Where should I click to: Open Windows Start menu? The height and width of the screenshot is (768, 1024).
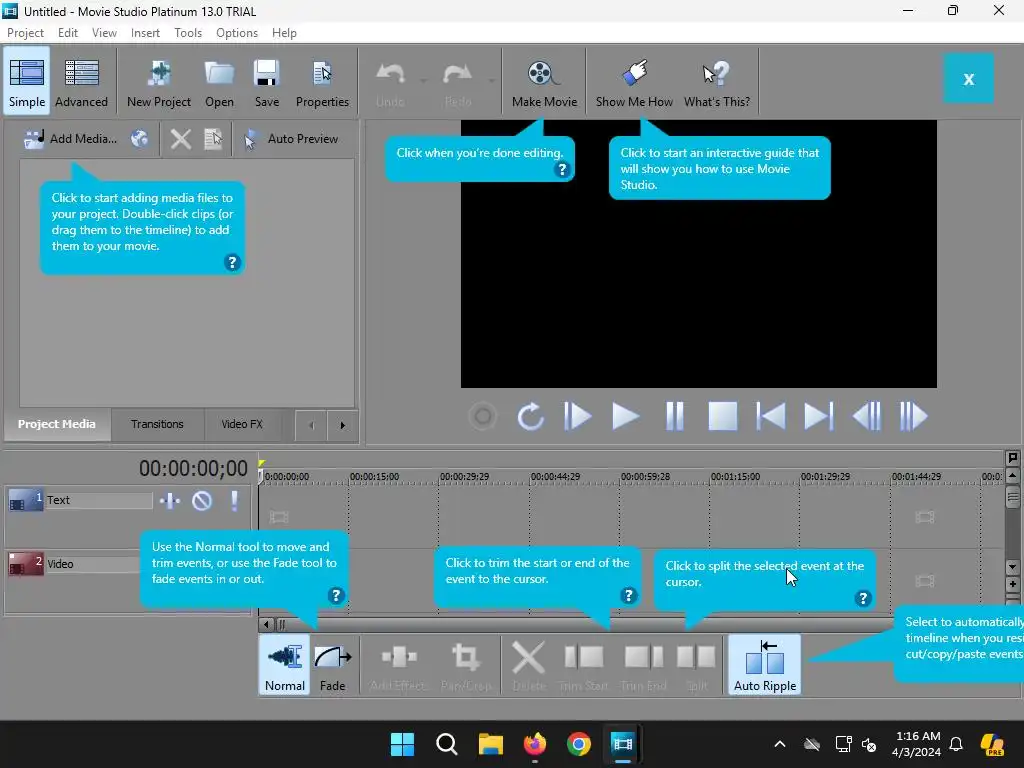click(402, 744)
